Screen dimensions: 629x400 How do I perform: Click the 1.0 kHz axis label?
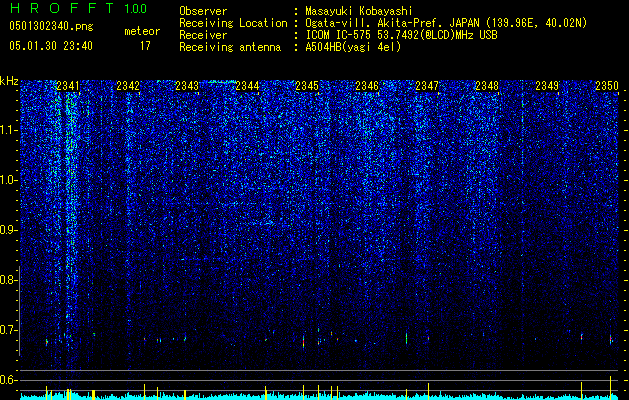[9, 180]
